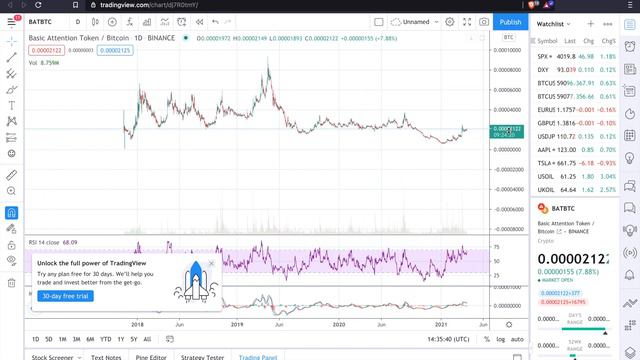The image size is (640, 360).
Task: Select the brush drawing tool
Action: click(x=11, y=90)
